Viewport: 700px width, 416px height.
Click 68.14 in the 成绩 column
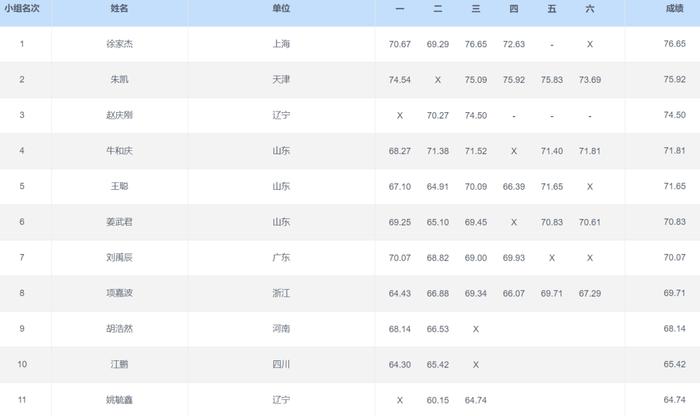coord(675,329)
